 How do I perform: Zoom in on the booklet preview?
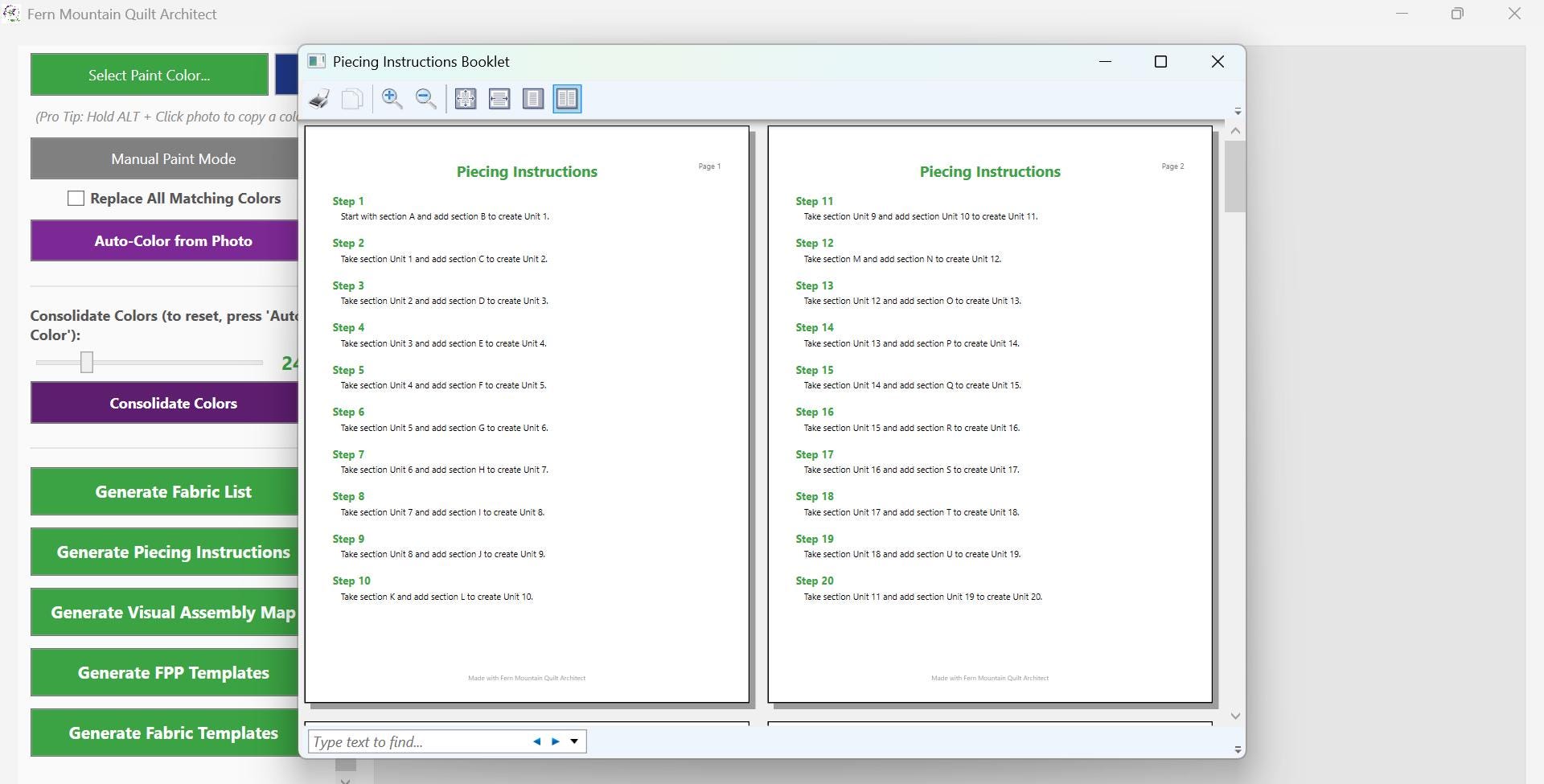[x=392, y=99]
